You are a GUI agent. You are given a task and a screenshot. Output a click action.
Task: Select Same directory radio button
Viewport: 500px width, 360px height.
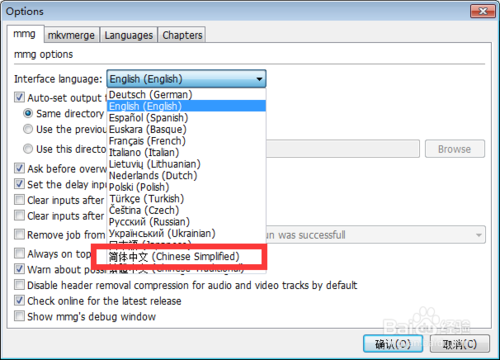tap(28, 113)
